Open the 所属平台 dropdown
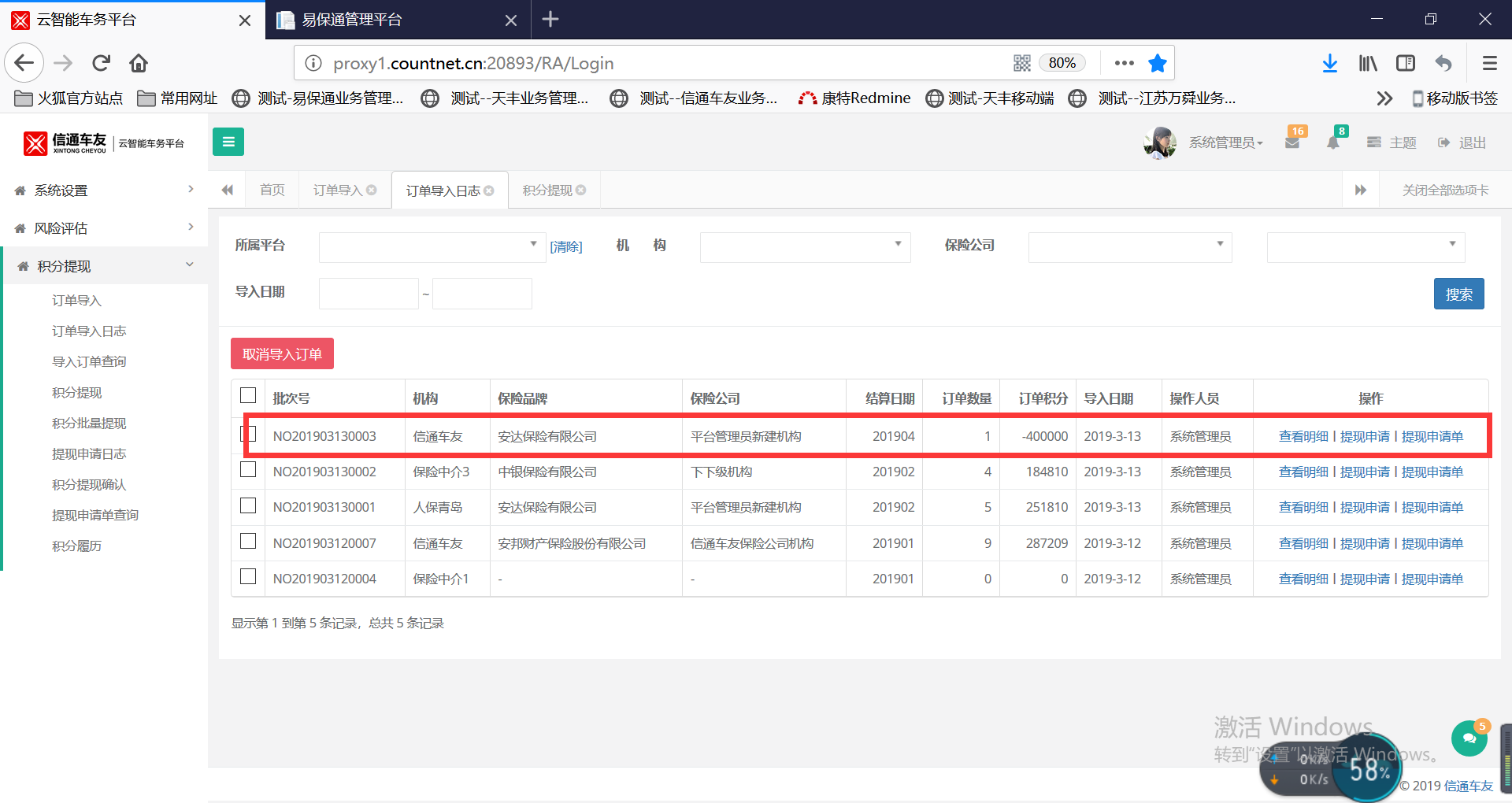This screenshot has height=803, width=1512. pos(430,246)
